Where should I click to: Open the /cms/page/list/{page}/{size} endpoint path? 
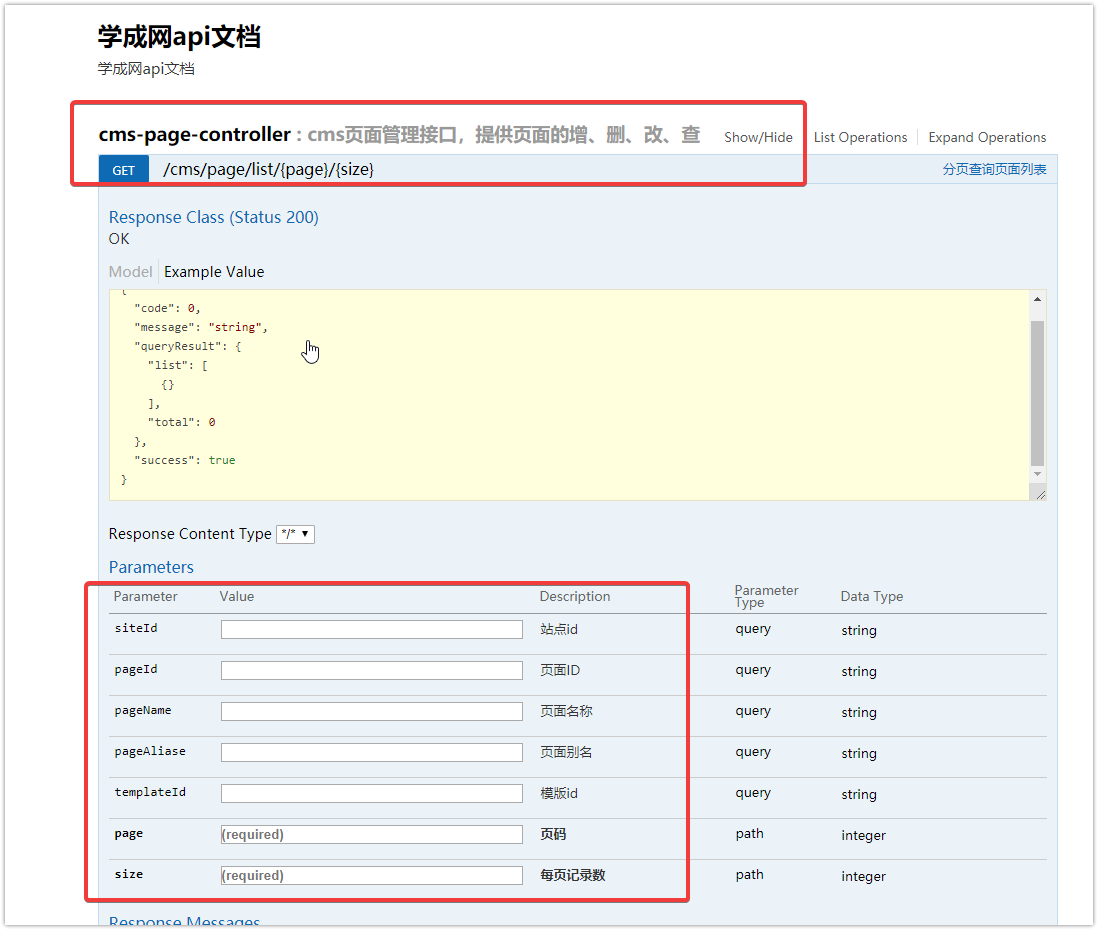[x=268, y=169]
